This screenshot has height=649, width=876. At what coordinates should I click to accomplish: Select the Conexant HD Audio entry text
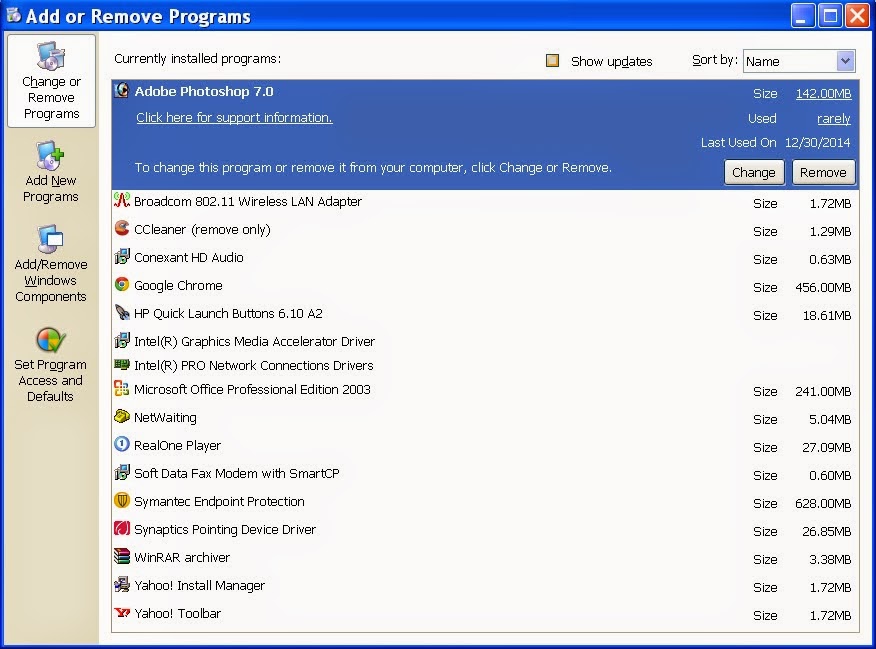pyautogui.click(x=189, y=257)
